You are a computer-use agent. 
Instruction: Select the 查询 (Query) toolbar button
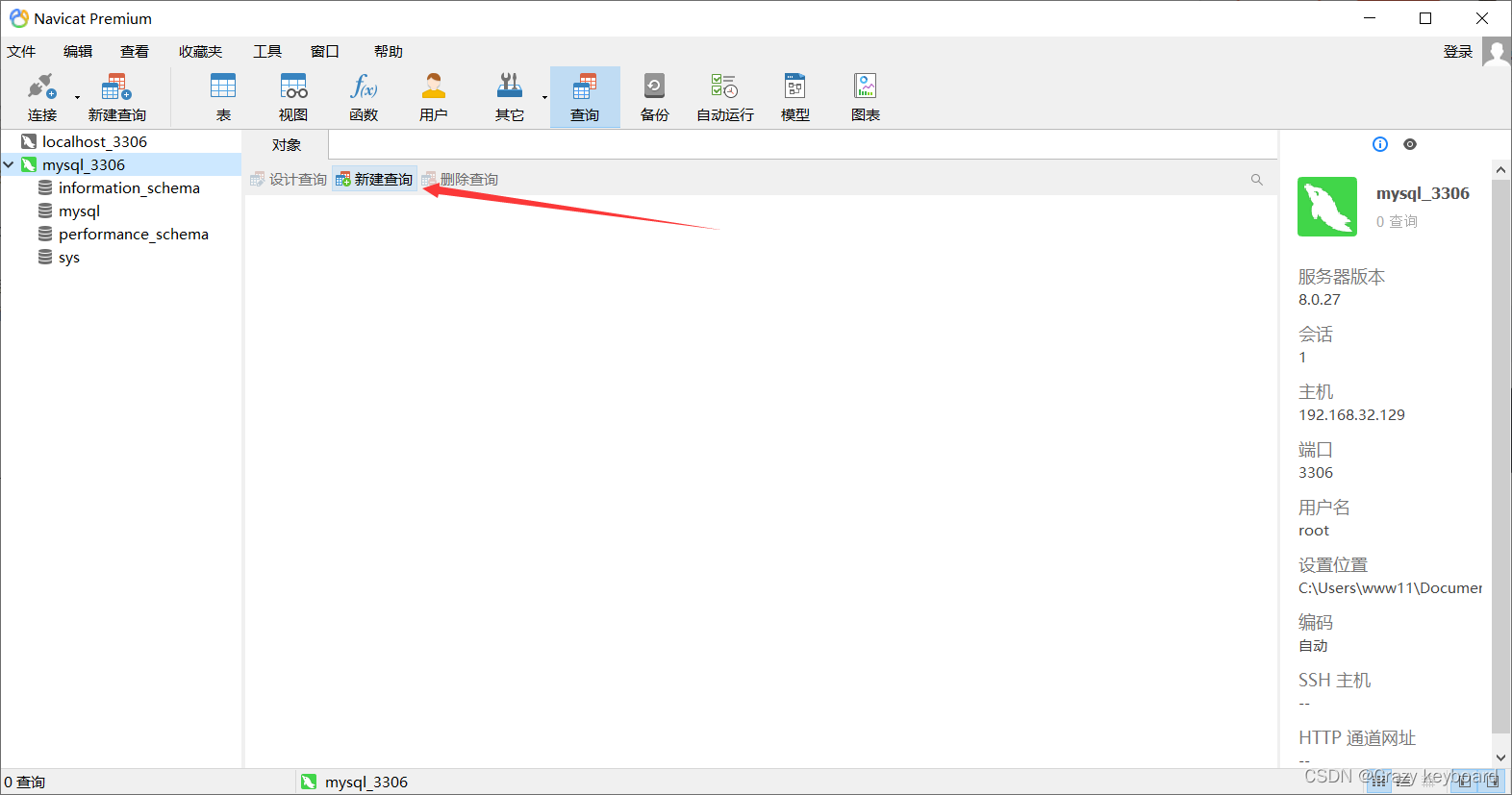[585, 98]
